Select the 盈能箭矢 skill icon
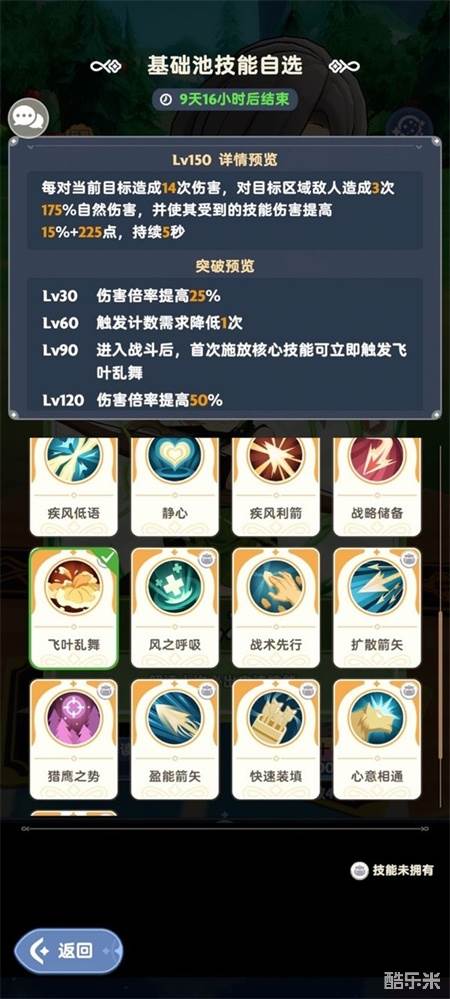 pyautogui.click(x=175, y=718)
